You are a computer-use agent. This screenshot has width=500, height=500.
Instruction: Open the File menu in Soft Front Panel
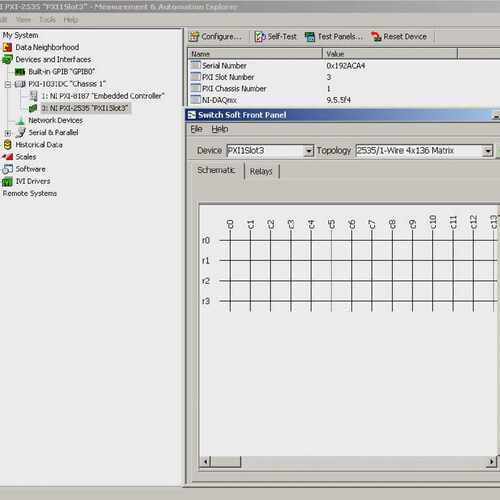(196, 129)
